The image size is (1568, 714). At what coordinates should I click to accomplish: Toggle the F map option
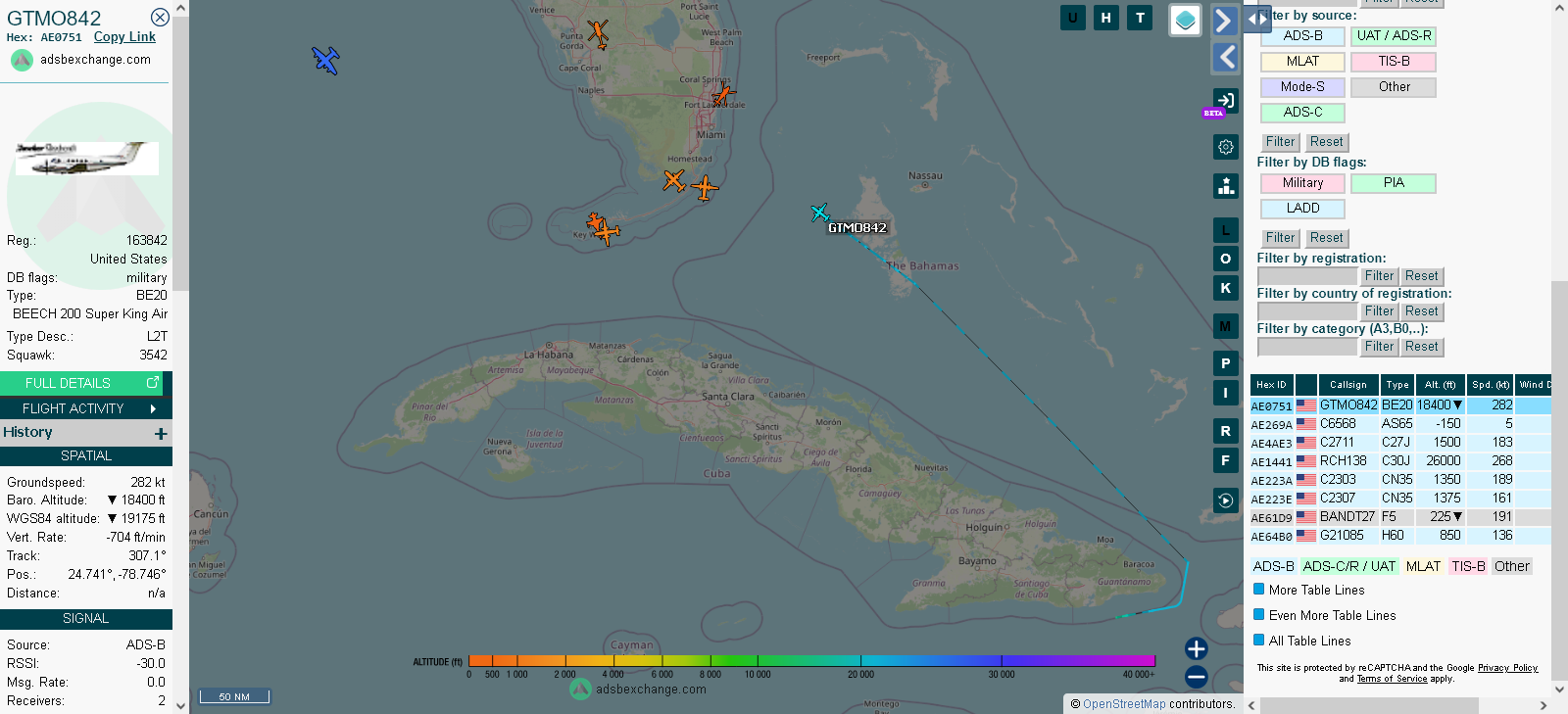[1225, 460]
